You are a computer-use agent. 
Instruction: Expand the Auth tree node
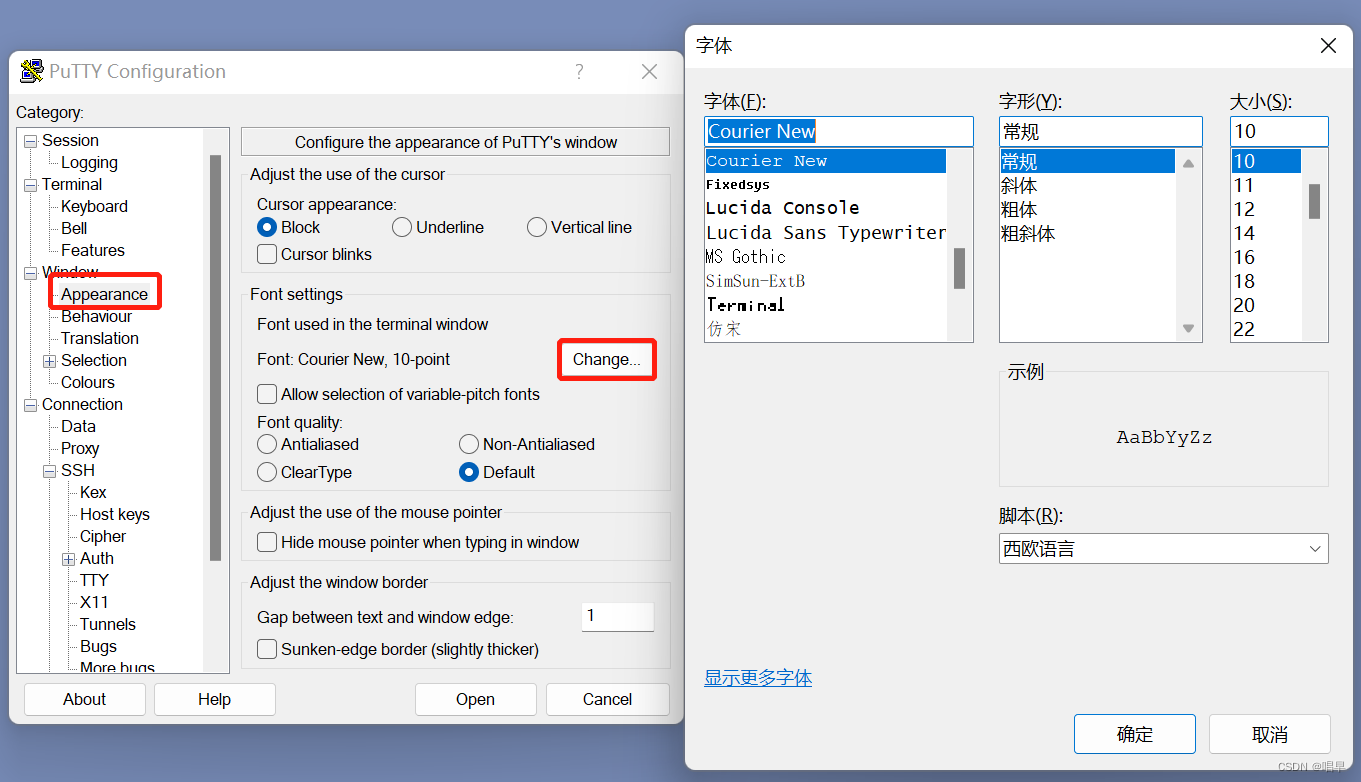click(x=68, y=559)
